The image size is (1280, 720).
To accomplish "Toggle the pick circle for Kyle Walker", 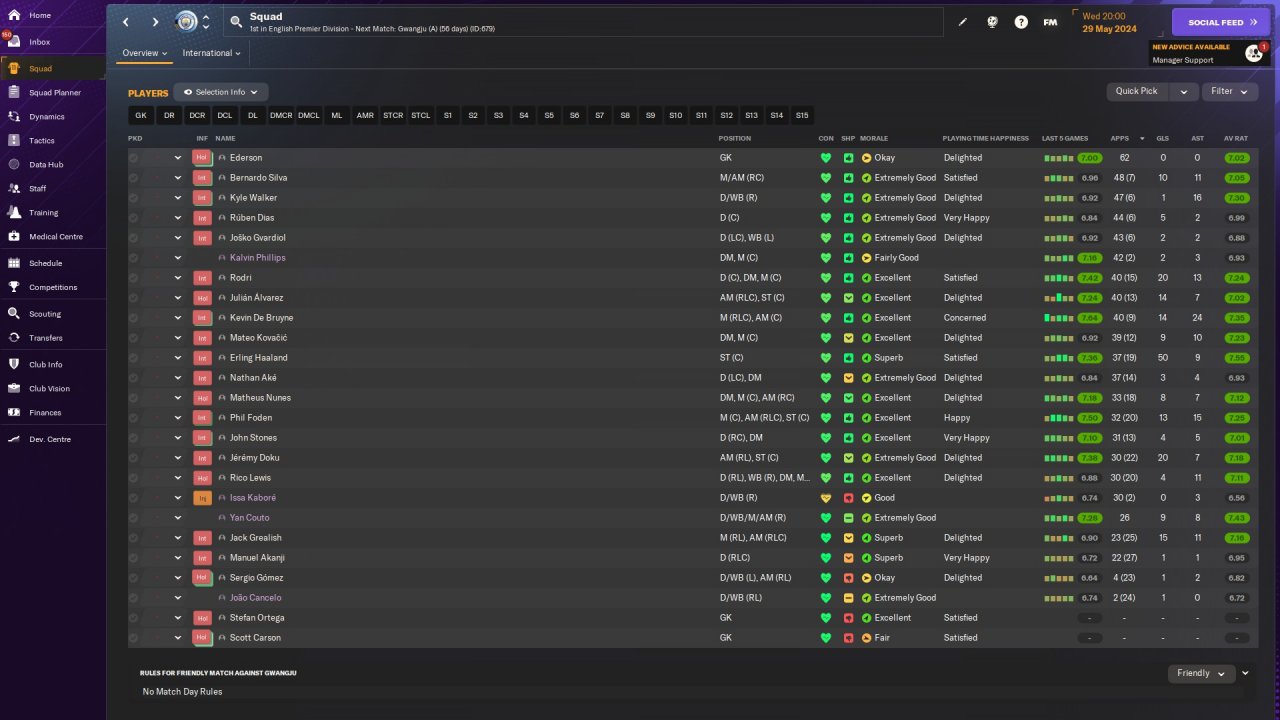I will click(133, 198).
